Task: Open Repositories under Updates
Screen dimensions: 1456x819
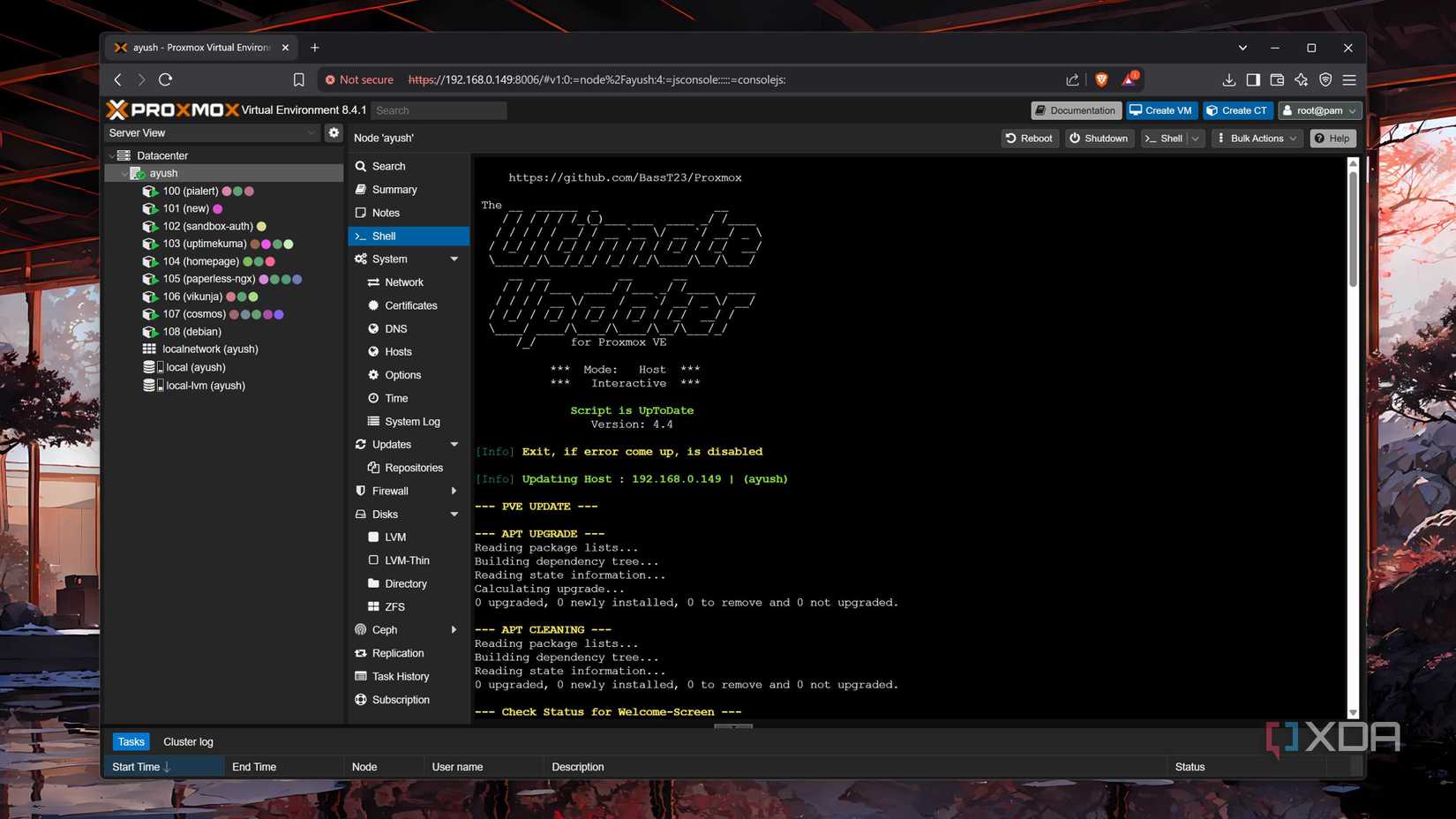Action: 413,467
